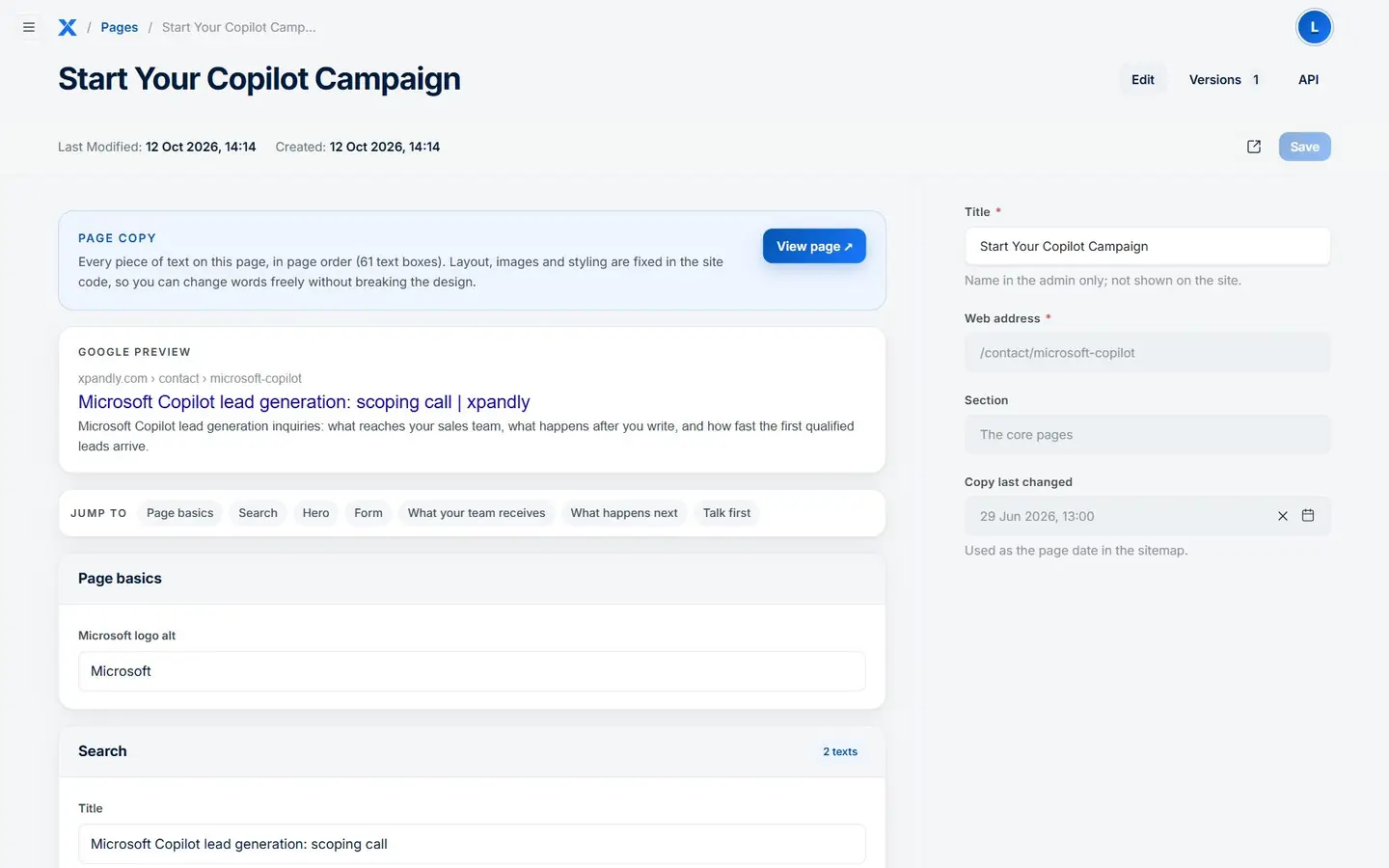Switch to the Versions tab
Viewport: 1389px width, 868px height.
point(1224,80)
